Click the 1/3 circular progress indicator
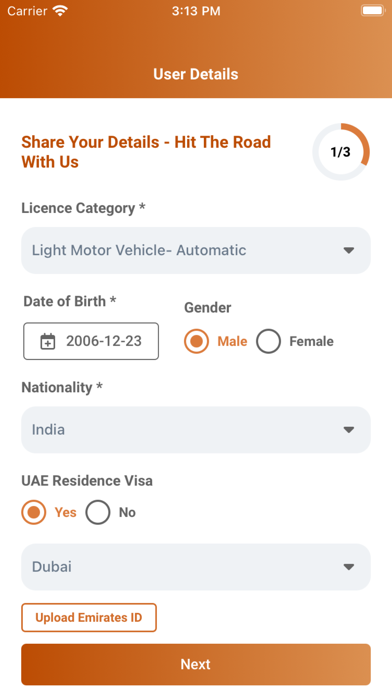Viewport: 392px width, 696px height. pos(341,152)
